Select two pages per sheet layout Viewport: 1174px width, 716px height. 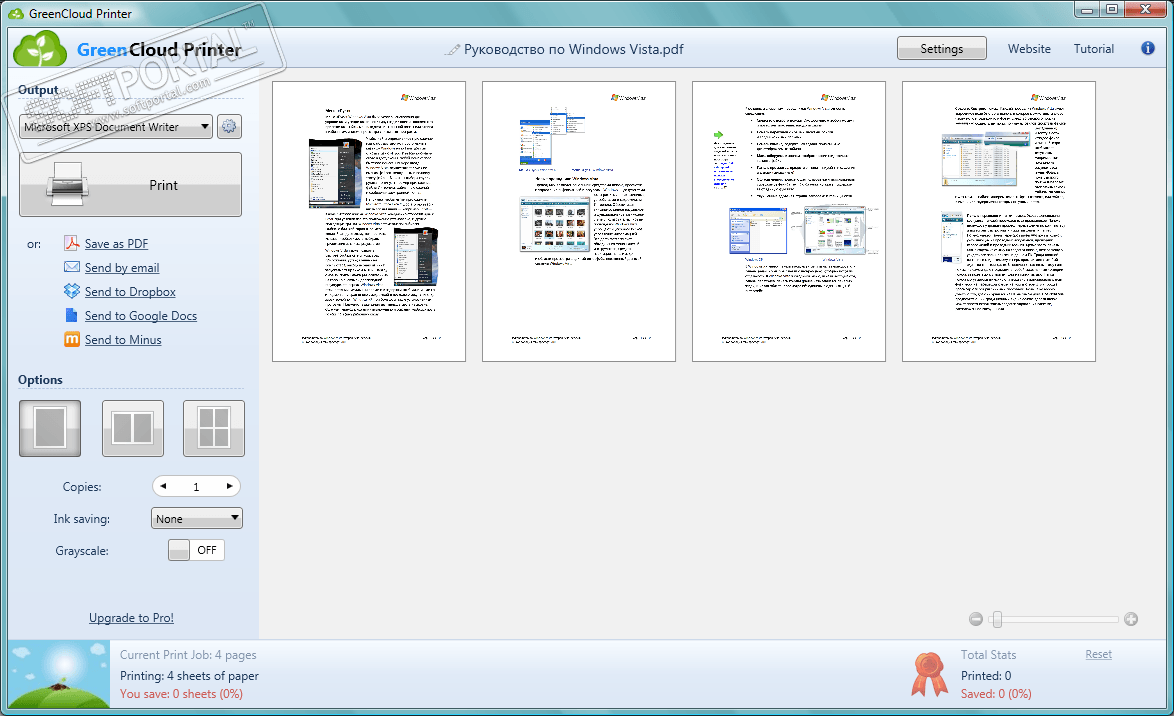tap(133, 428)
